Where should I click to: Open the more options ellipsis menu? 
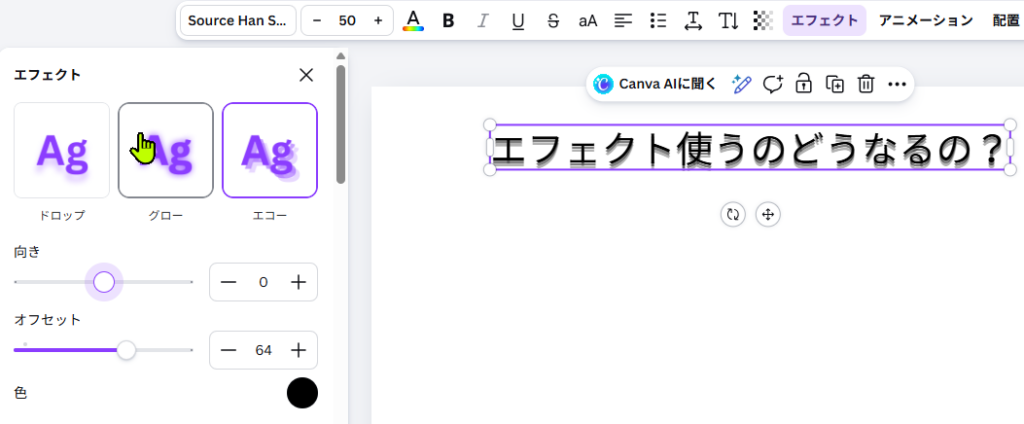click(x=897, y=84)
